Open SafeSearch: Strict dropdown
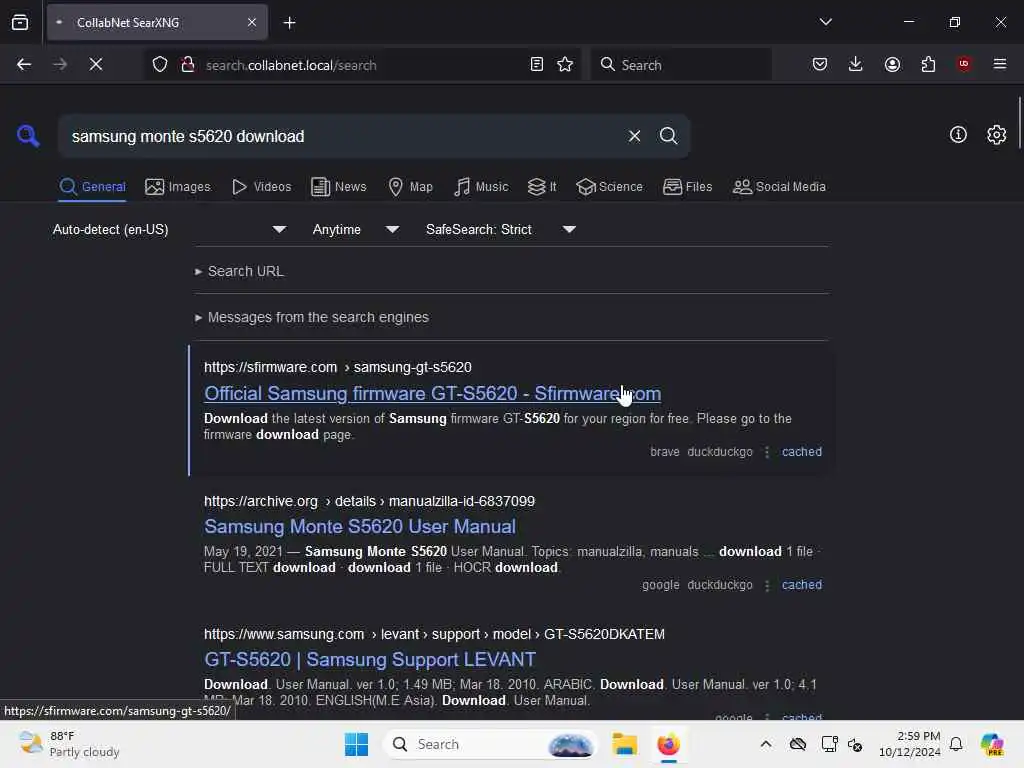 pyautogui.click(x=501, y=229)
